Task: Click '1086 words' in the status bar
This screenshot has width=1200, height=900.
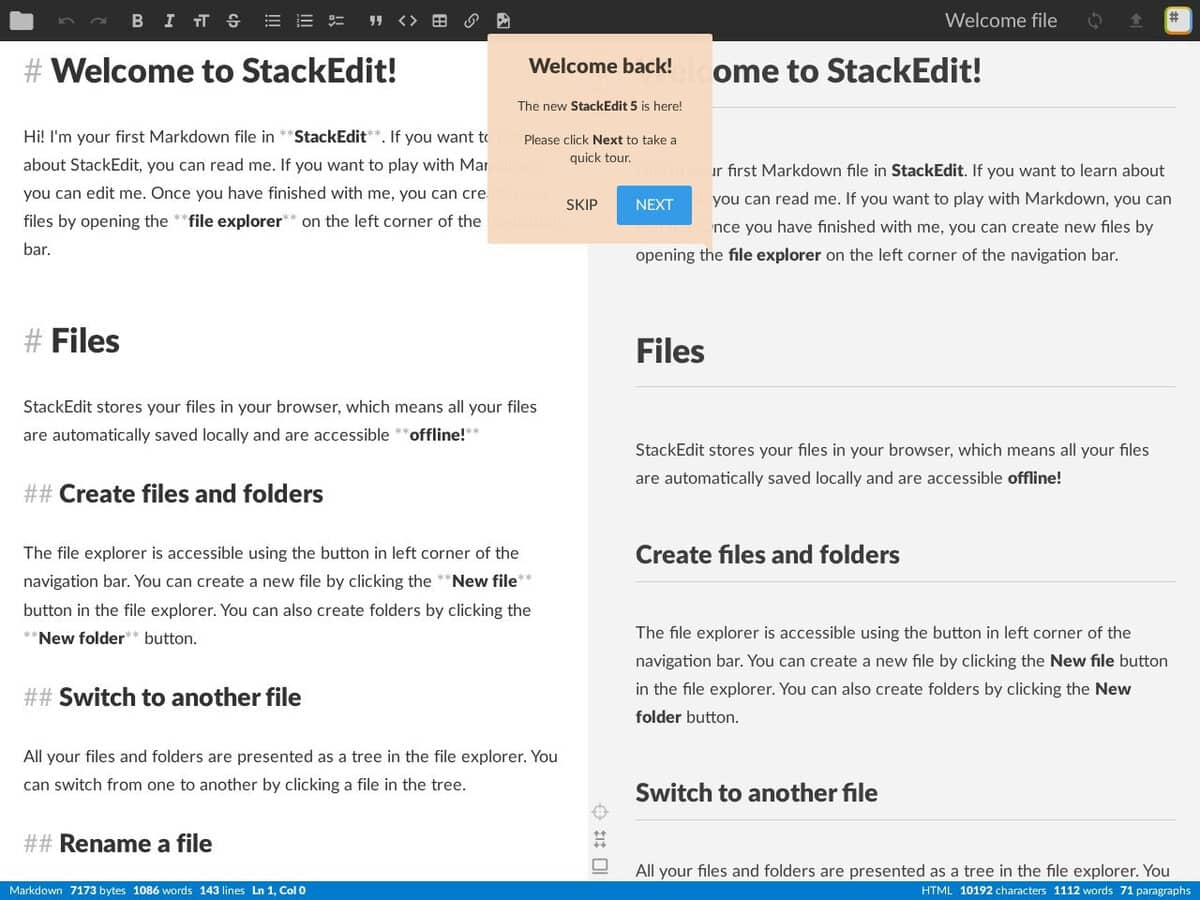Action: pyautogui.click(x=162, y=890)
